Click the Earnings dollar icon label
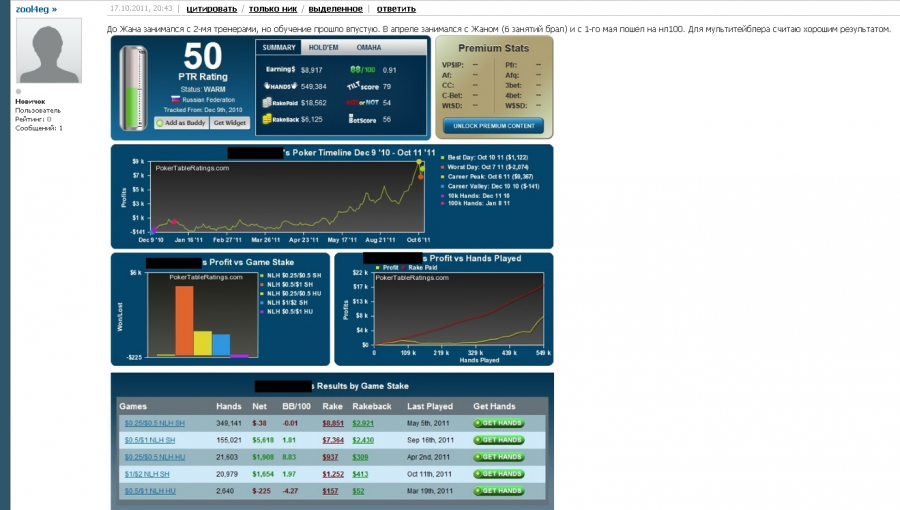This screenshot has width=900, height=510. [278, 70]
